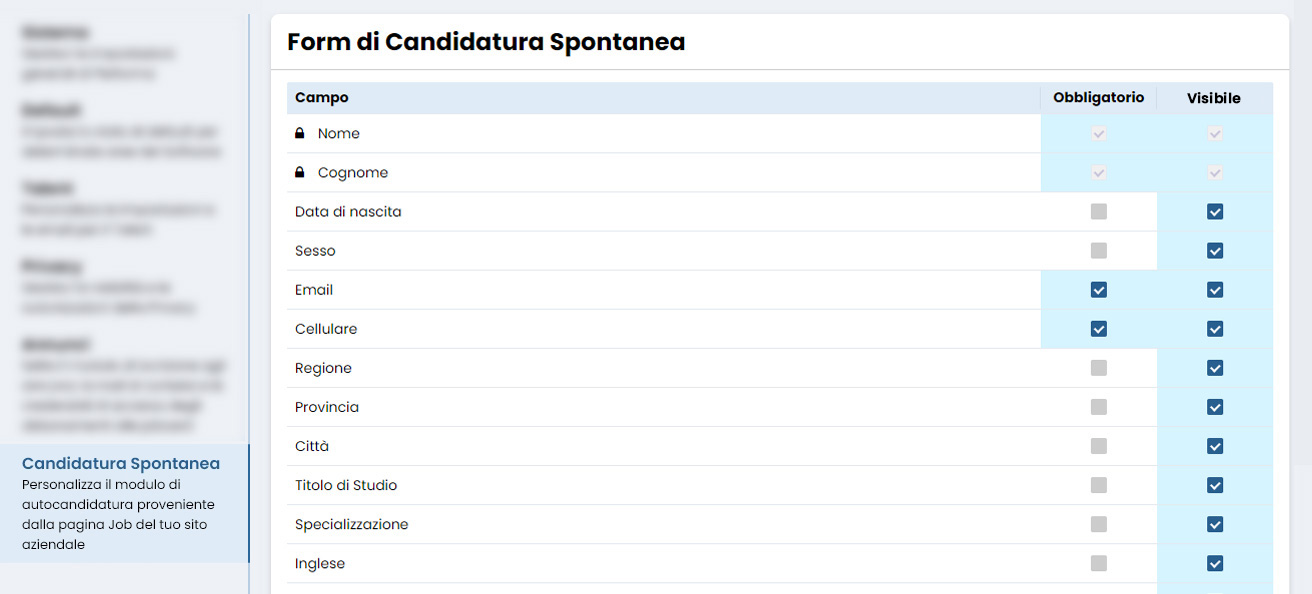Image resolution: width=1312 pixels, height=594 pixels.
Task: Hide the Data di nascita field
Action: coord(1215,211)
